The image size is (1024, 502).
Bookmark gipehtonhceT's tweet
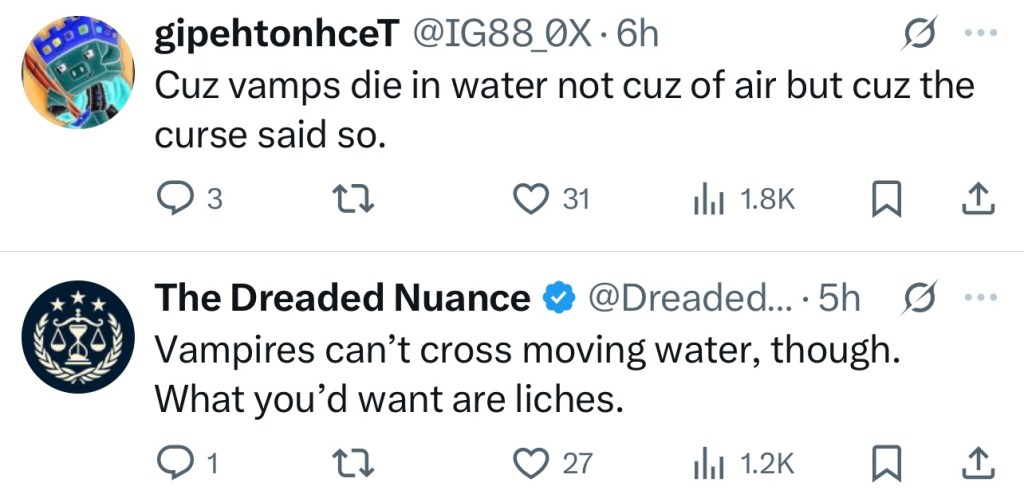[884, 200]
